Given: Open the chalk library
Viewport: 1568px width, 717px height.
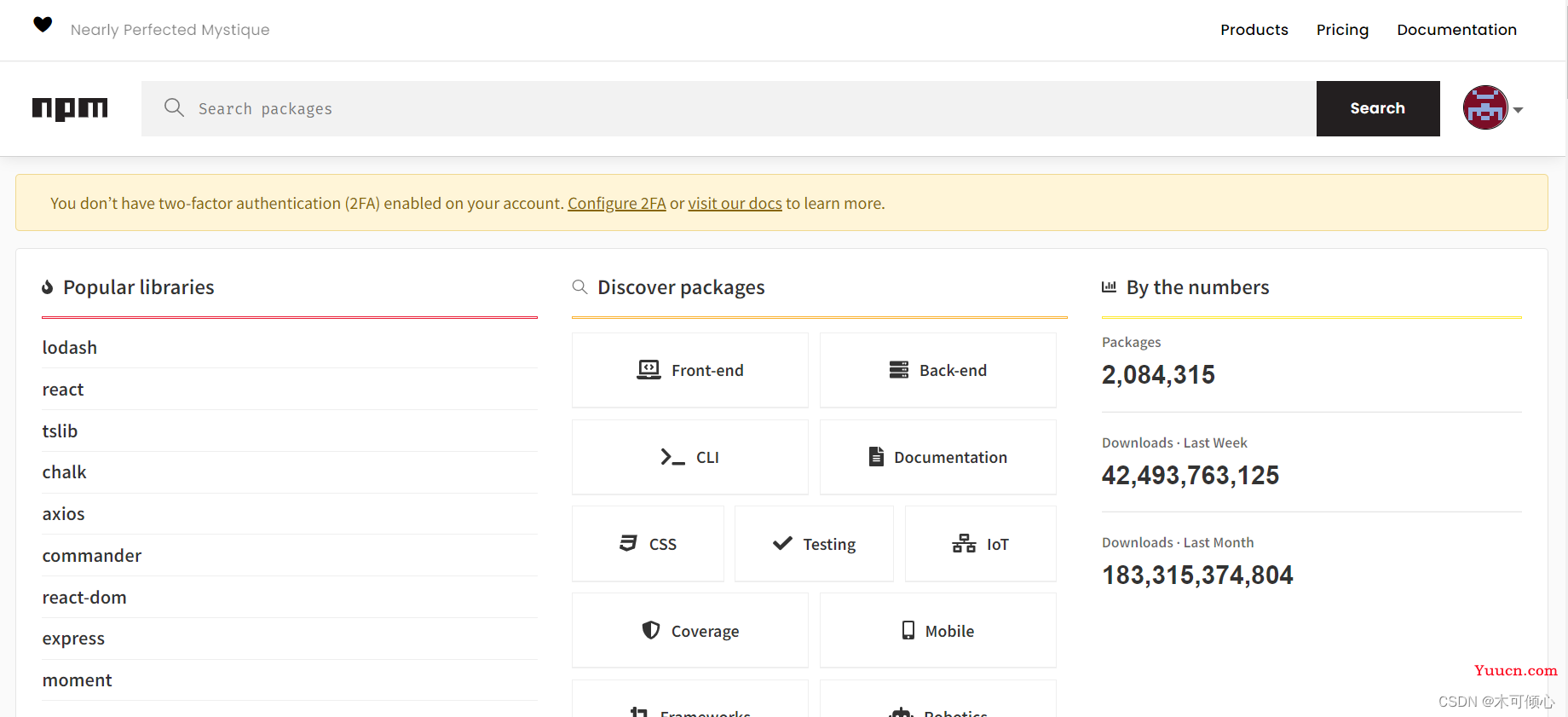Looking at the screenshot, I should pyautogui.click(x=65, y=472).
